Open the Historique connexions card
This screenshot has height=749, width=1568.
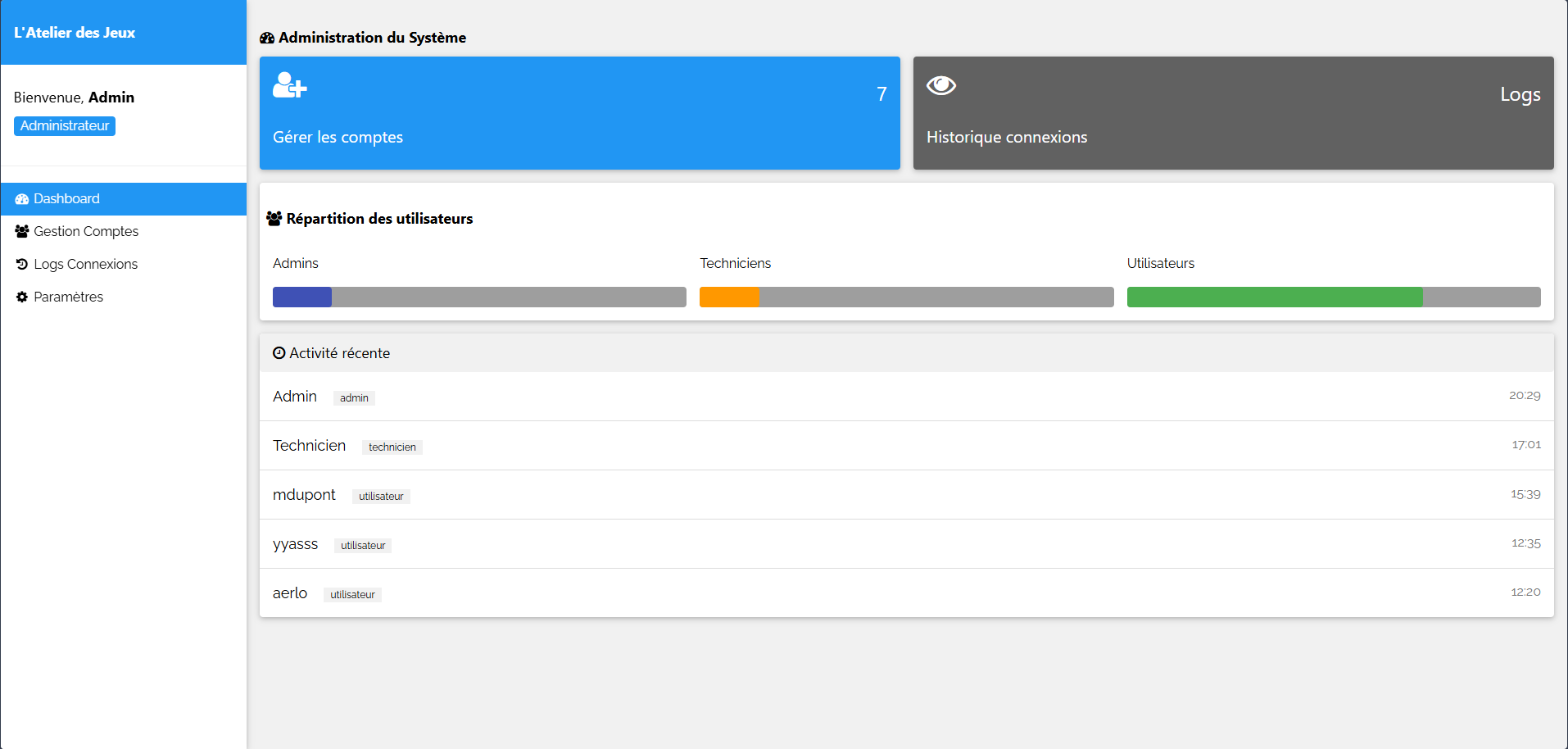pos(1234,113)
